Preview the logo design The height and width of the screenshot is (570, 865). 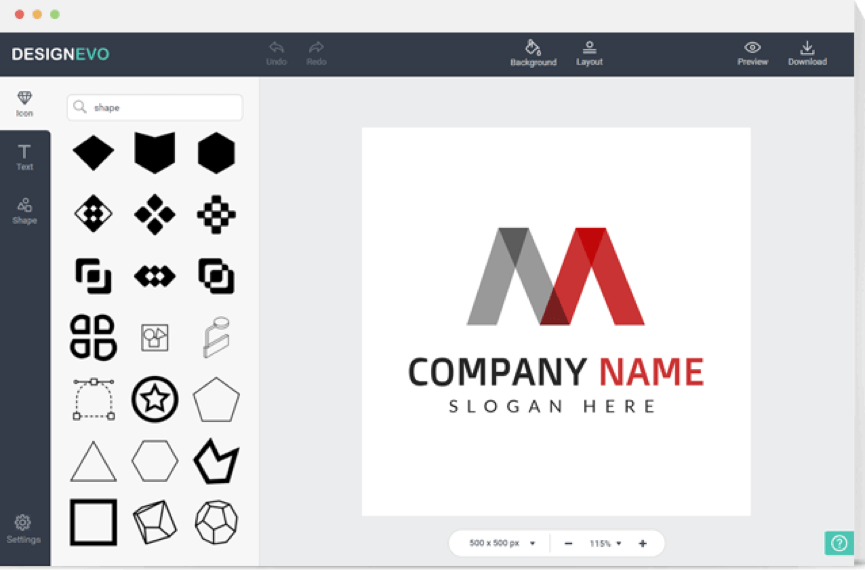pos(752,54)
